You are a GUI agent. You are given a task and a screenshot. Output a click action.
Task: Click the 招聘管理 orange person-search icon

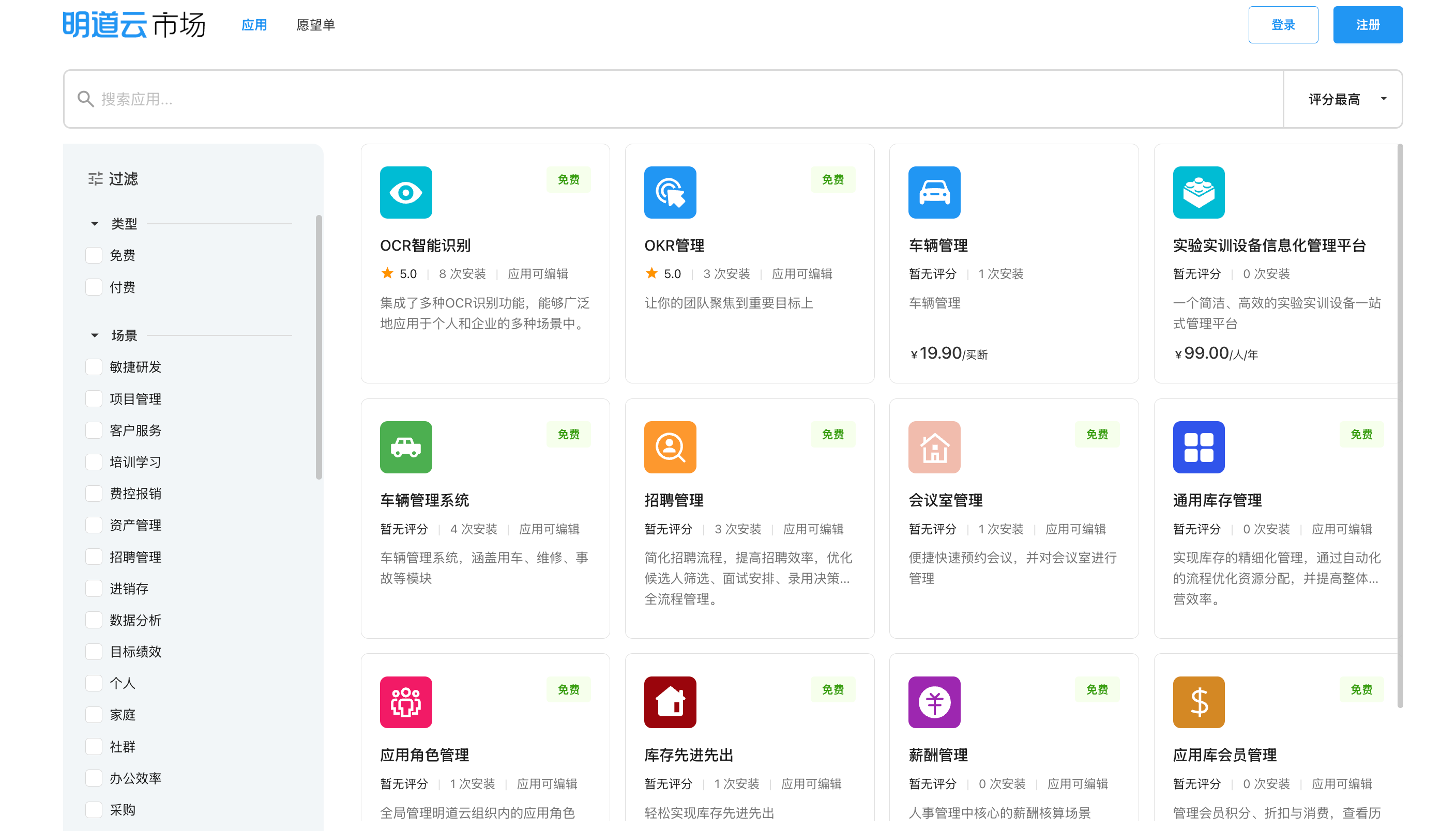(670, 447)
